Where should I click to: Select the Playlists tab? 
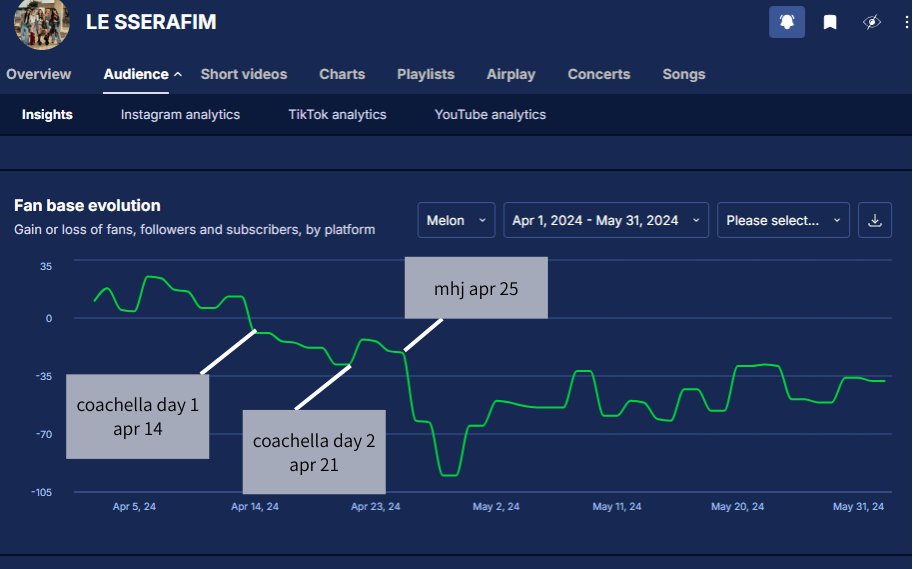426,74
